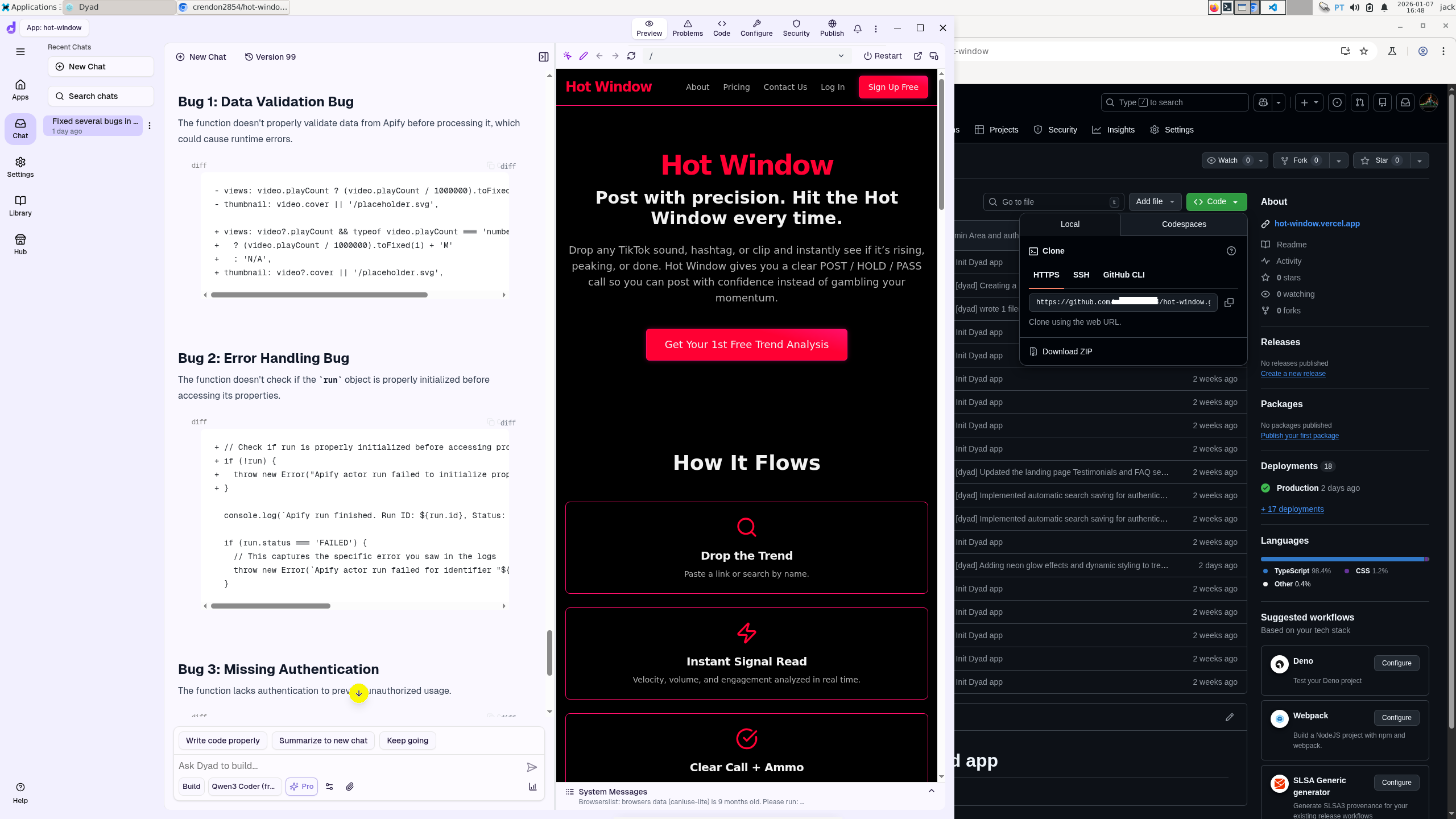Select the GitHub CLI clone tab
This screenshot has width=1456, height=819.
[1124, 275]
